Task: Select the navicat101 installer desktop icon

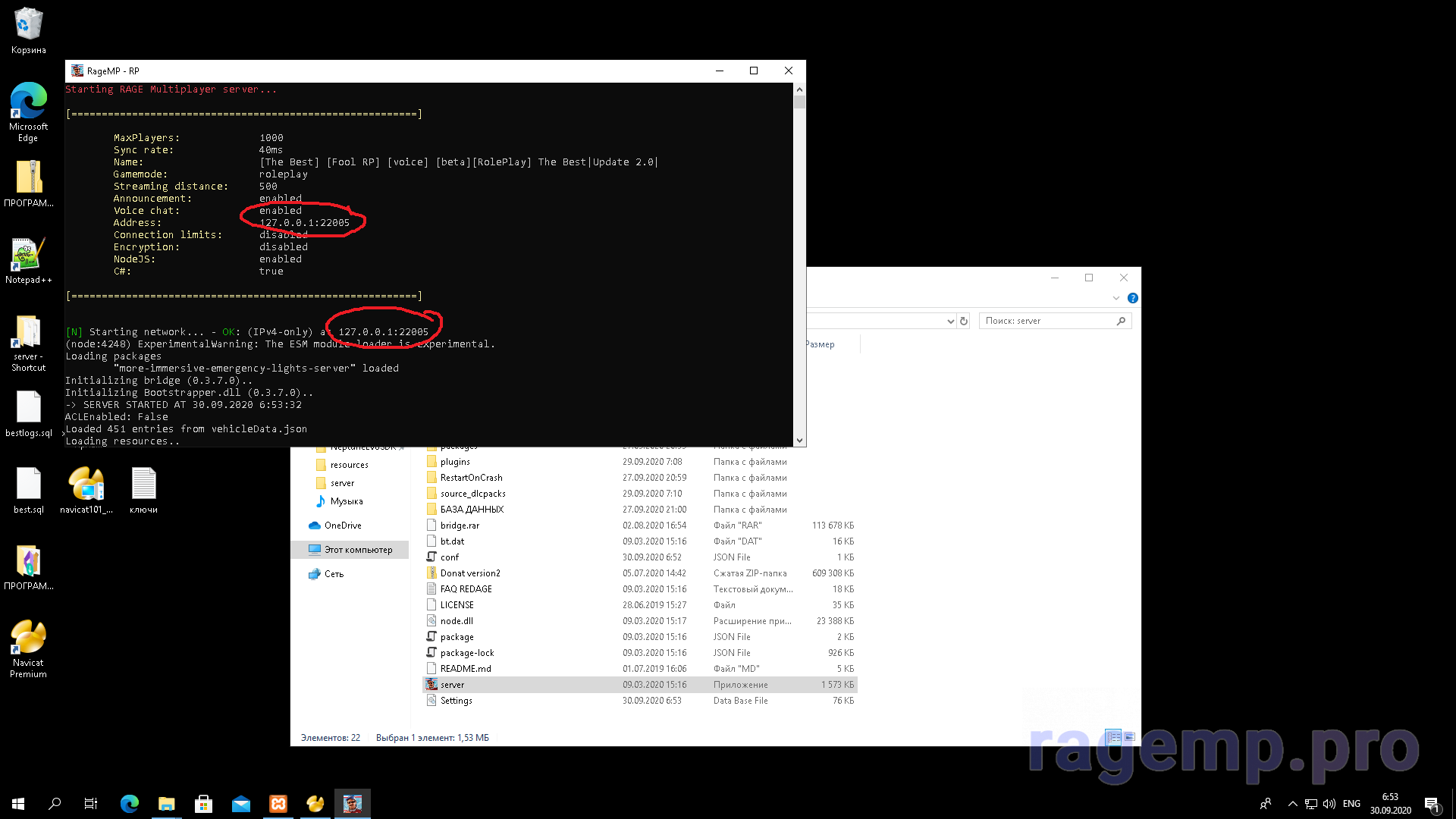Action: [86, 491]
